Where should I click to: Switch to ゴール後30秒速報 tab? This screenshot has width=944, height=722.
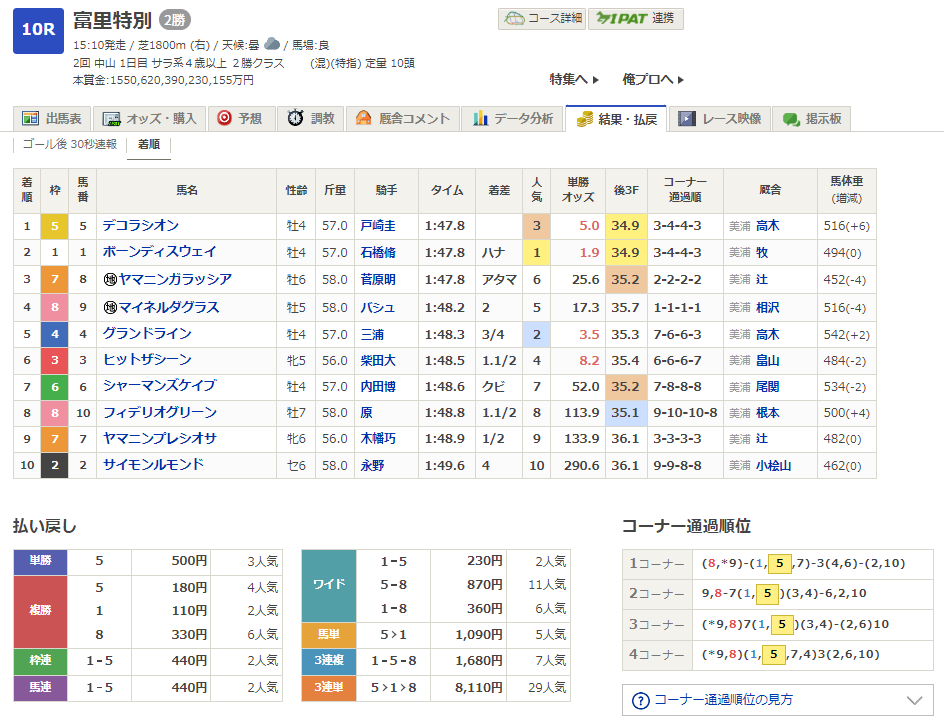[x=70, y=145]
